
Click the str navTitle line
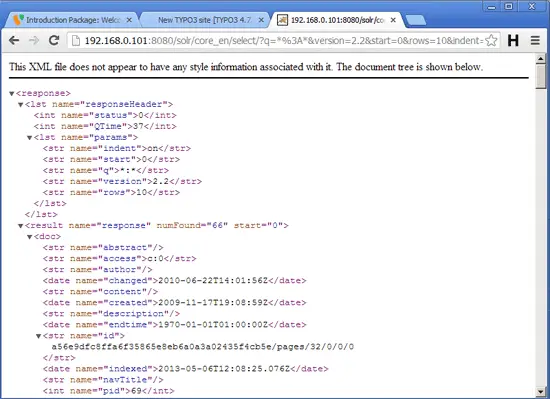pos(103,380)
